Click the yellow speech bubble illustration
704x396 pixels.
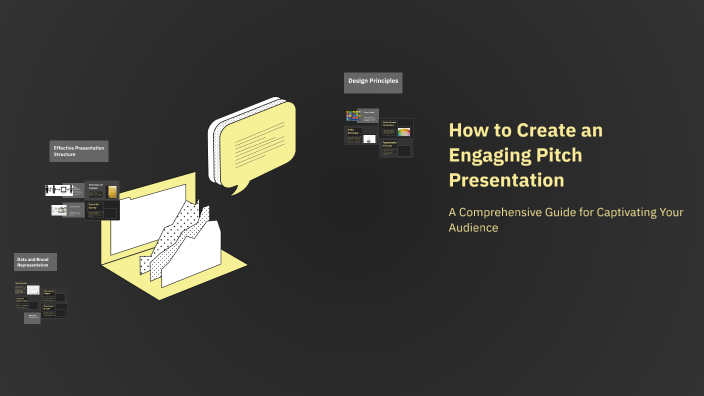(252, 145)
